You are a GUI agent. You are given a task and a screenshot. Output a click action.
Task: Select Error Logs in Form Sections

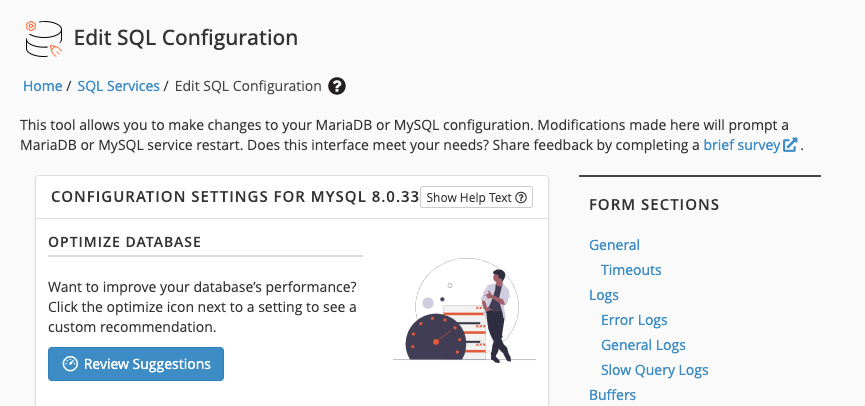pyautogui.click(x=634, y=320)
